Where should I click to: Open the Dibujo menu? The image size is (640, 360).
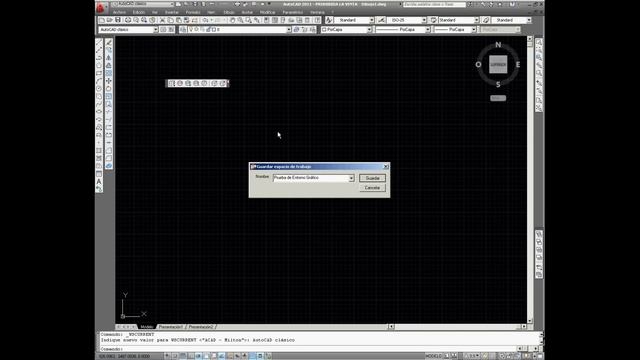[x=229, y=12]
